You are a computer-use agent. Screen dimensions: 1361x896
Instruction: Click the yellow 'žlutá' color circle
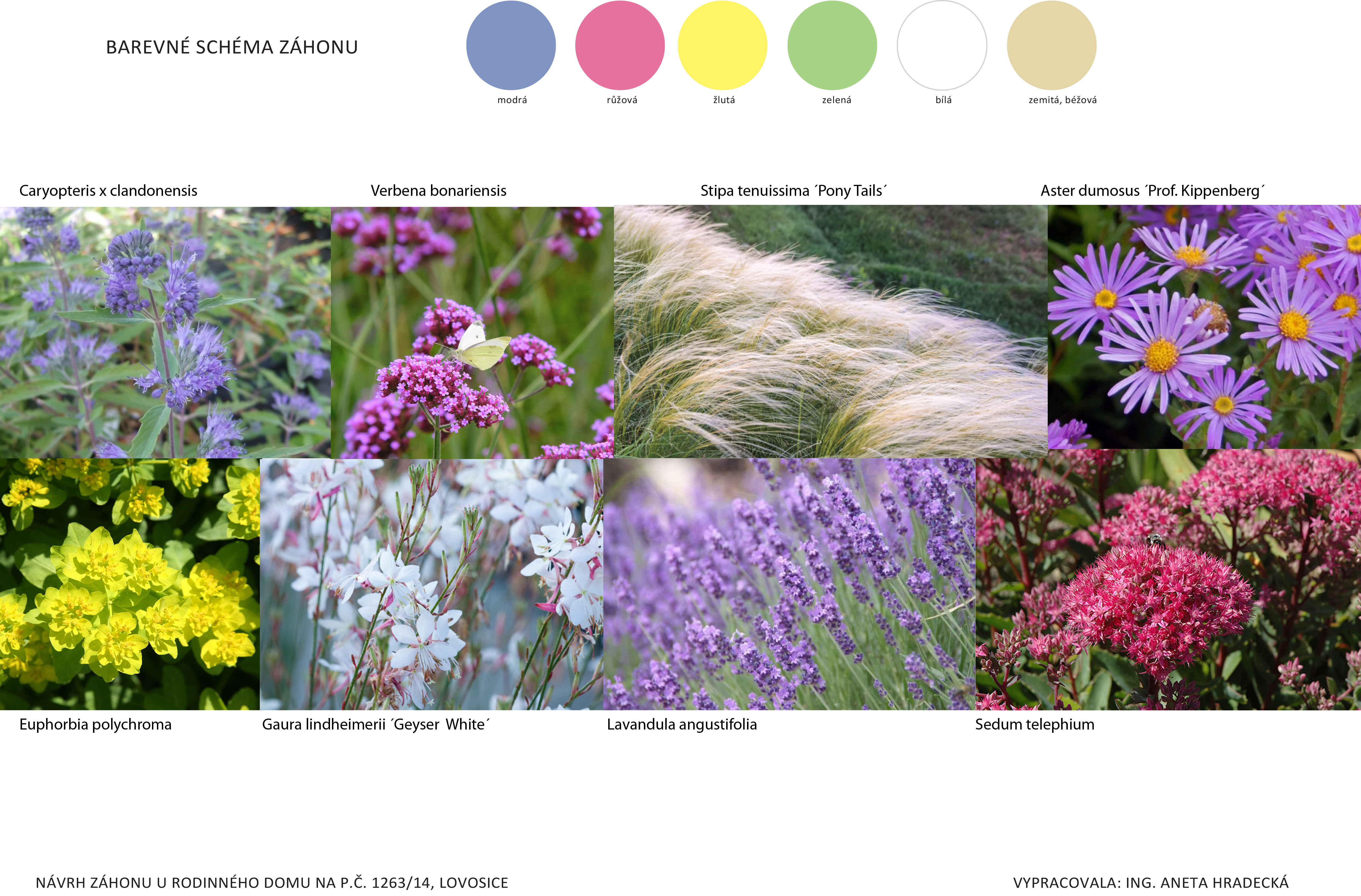(722, 46)
